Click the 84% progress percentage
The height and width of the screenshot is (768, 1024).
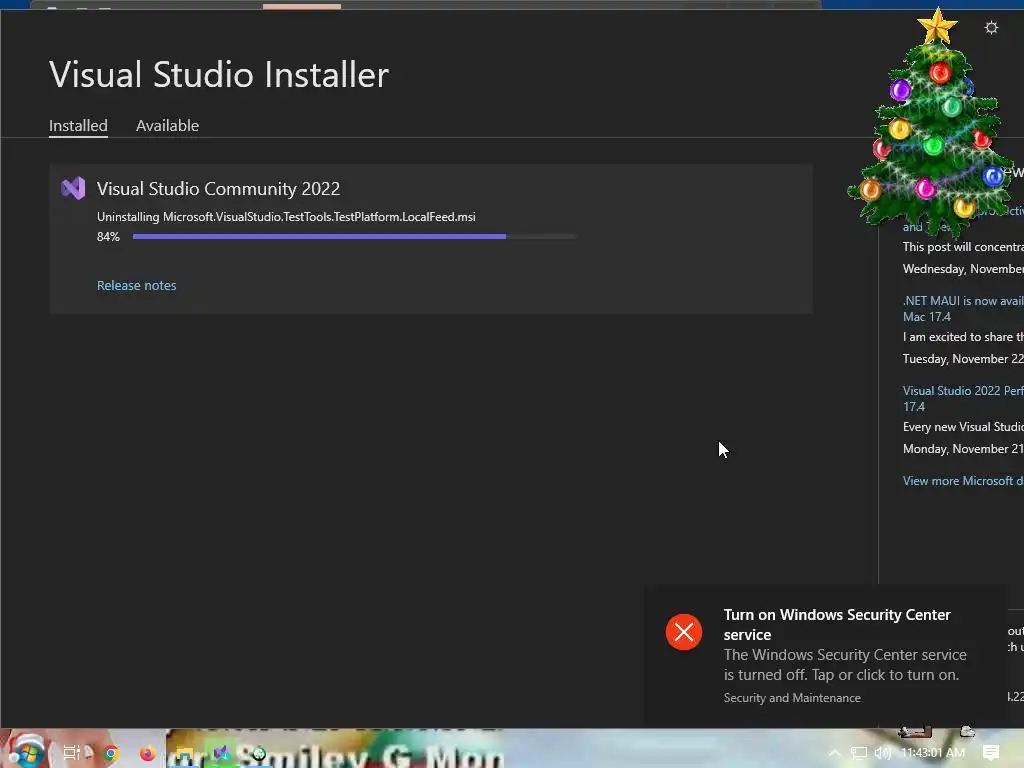[x=108, y=236]
